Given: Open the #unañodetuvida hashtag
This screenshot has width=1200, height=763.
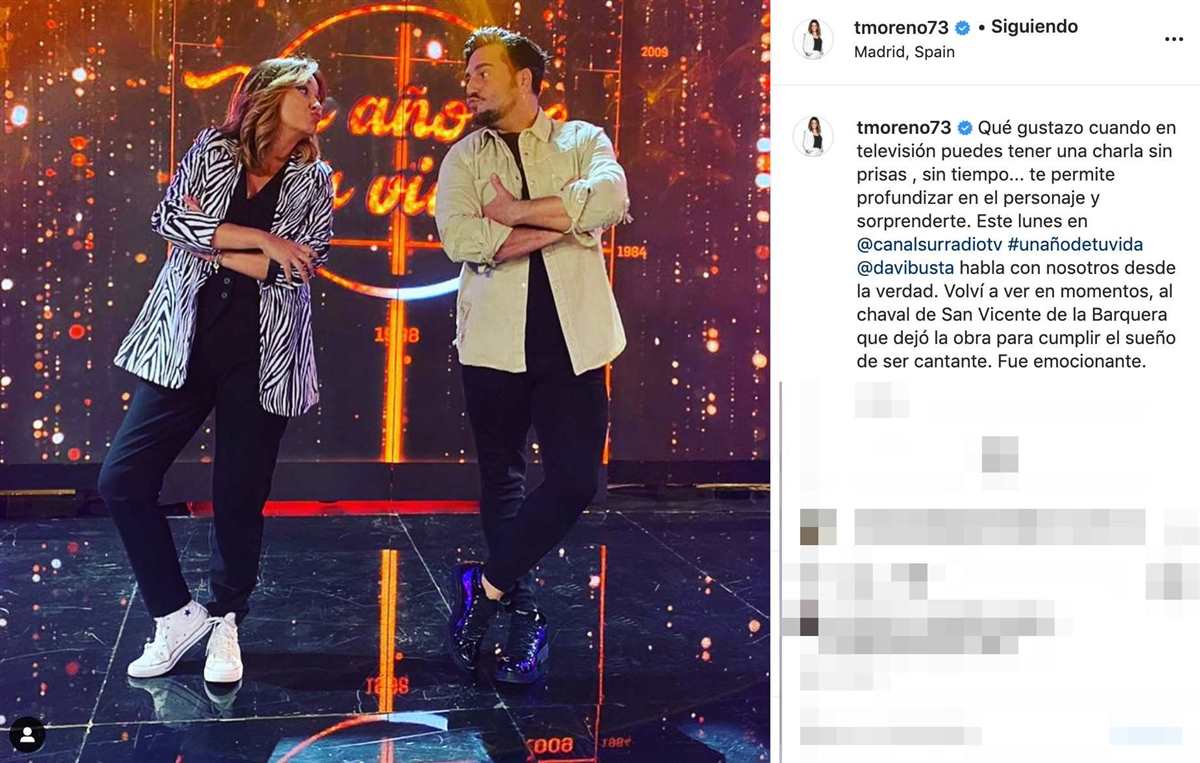Looking at the screenshot, I should 1060,244.
